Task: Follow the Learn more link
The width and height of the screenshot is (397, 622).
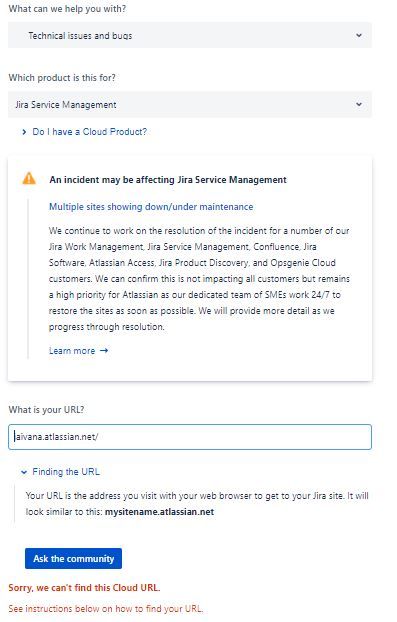Action: 72,351
